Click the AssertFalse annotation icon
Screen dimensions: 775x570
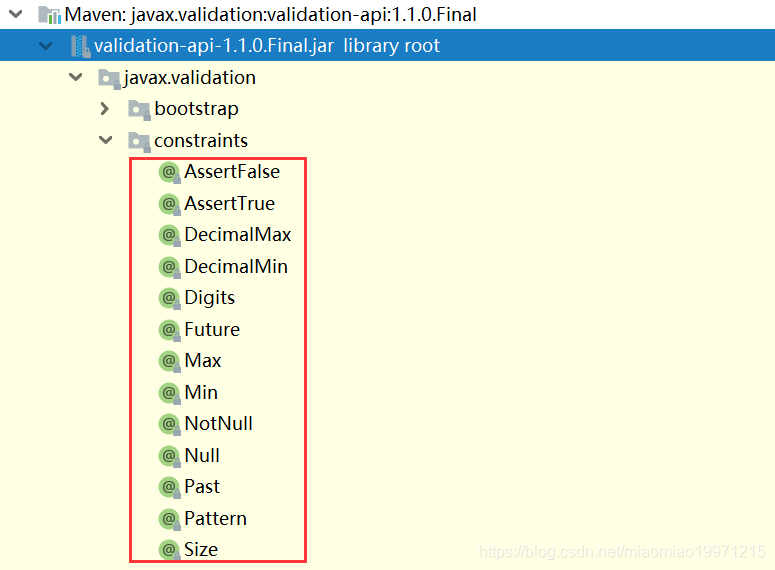click(170, 173)
